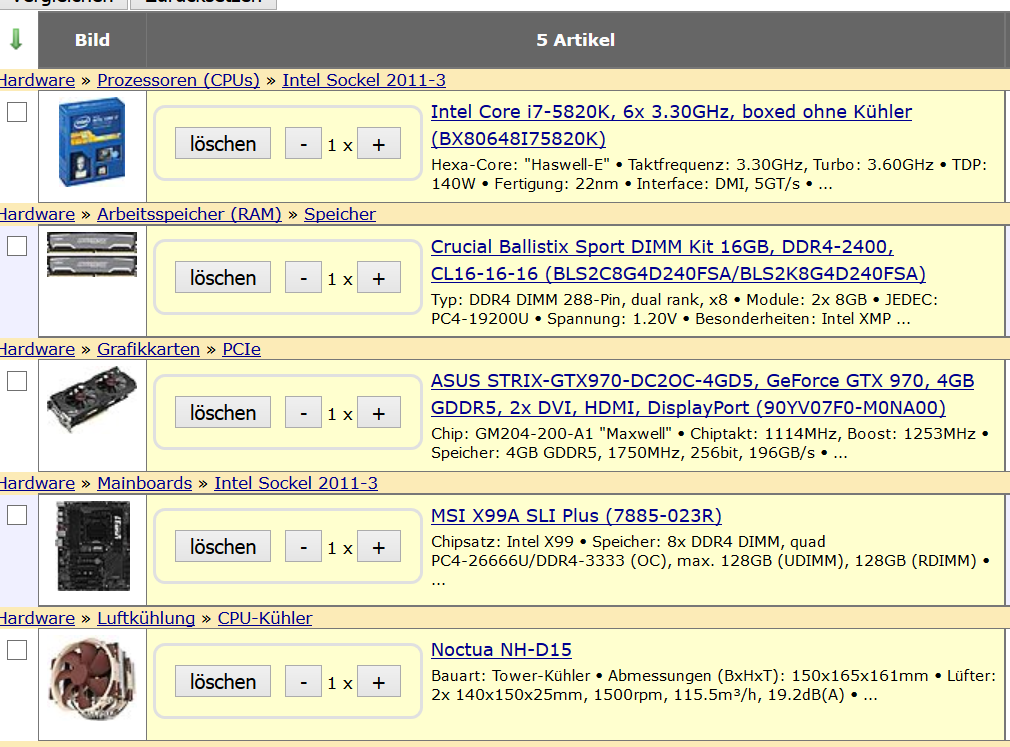Open the Intel Core i7-5820K product link
Image resolution: width=1010 pixels, height=747 pixels.
pos(671,125)
